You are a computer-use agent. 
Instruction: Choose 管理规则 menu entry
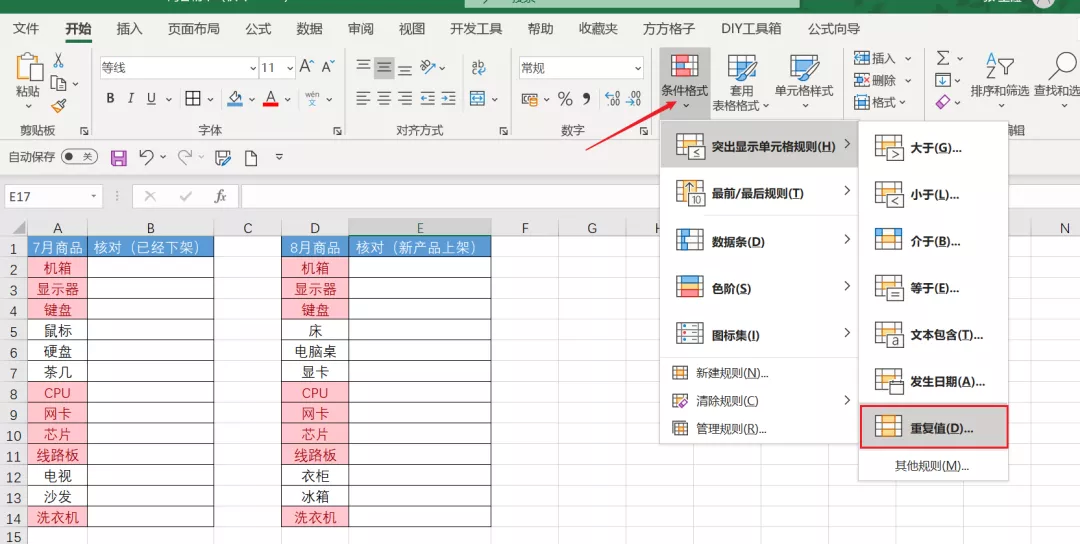759,428
